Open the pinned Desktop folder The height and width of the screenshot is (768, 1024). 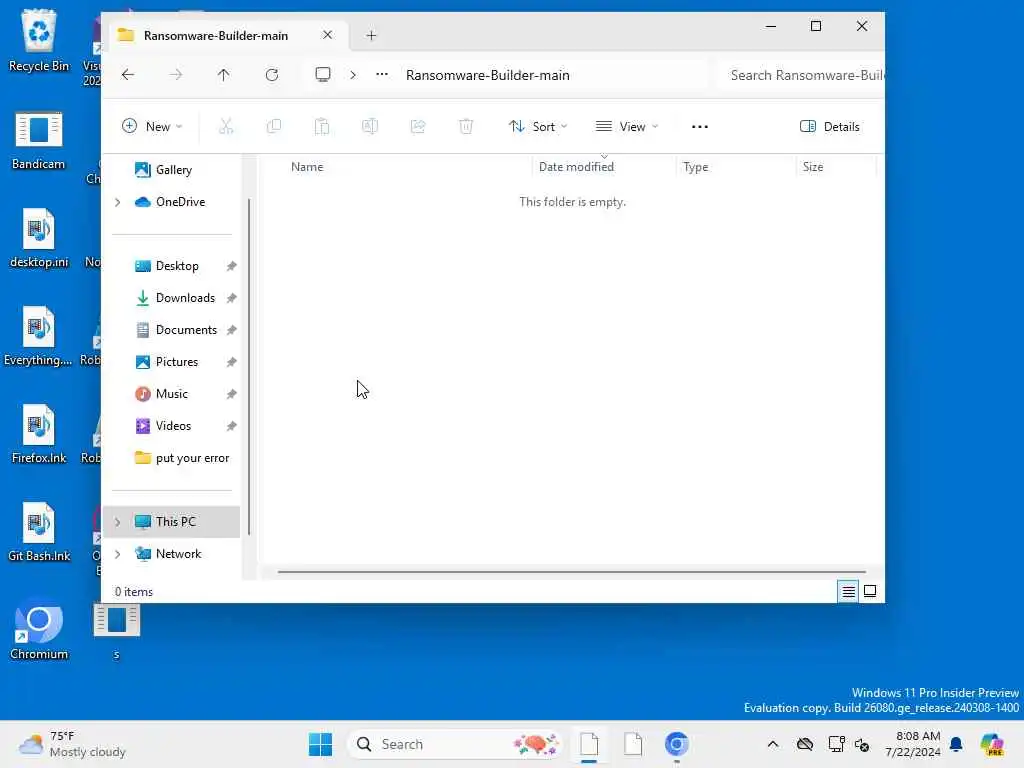pyautogui.click(x=176, y=266)
